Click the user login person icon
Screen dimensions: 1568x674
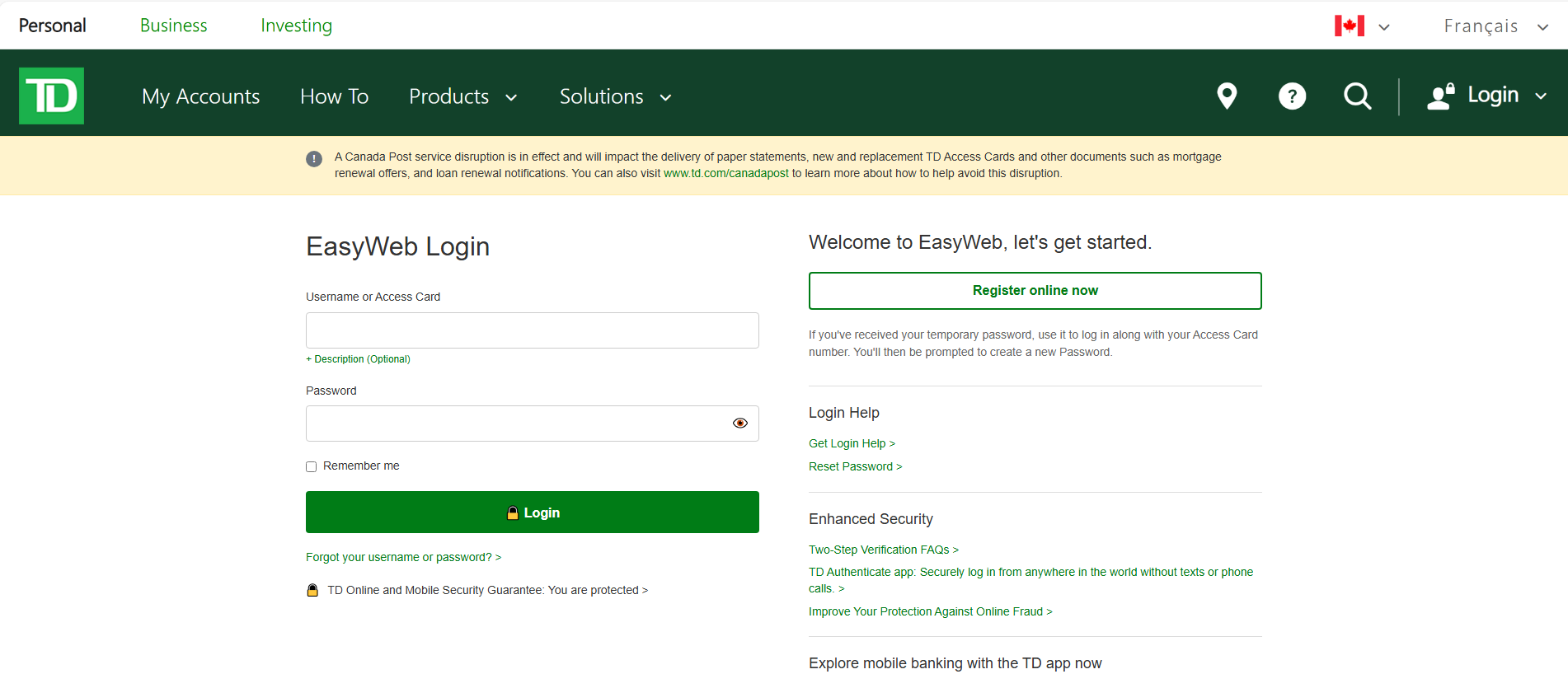(1441, 96)
